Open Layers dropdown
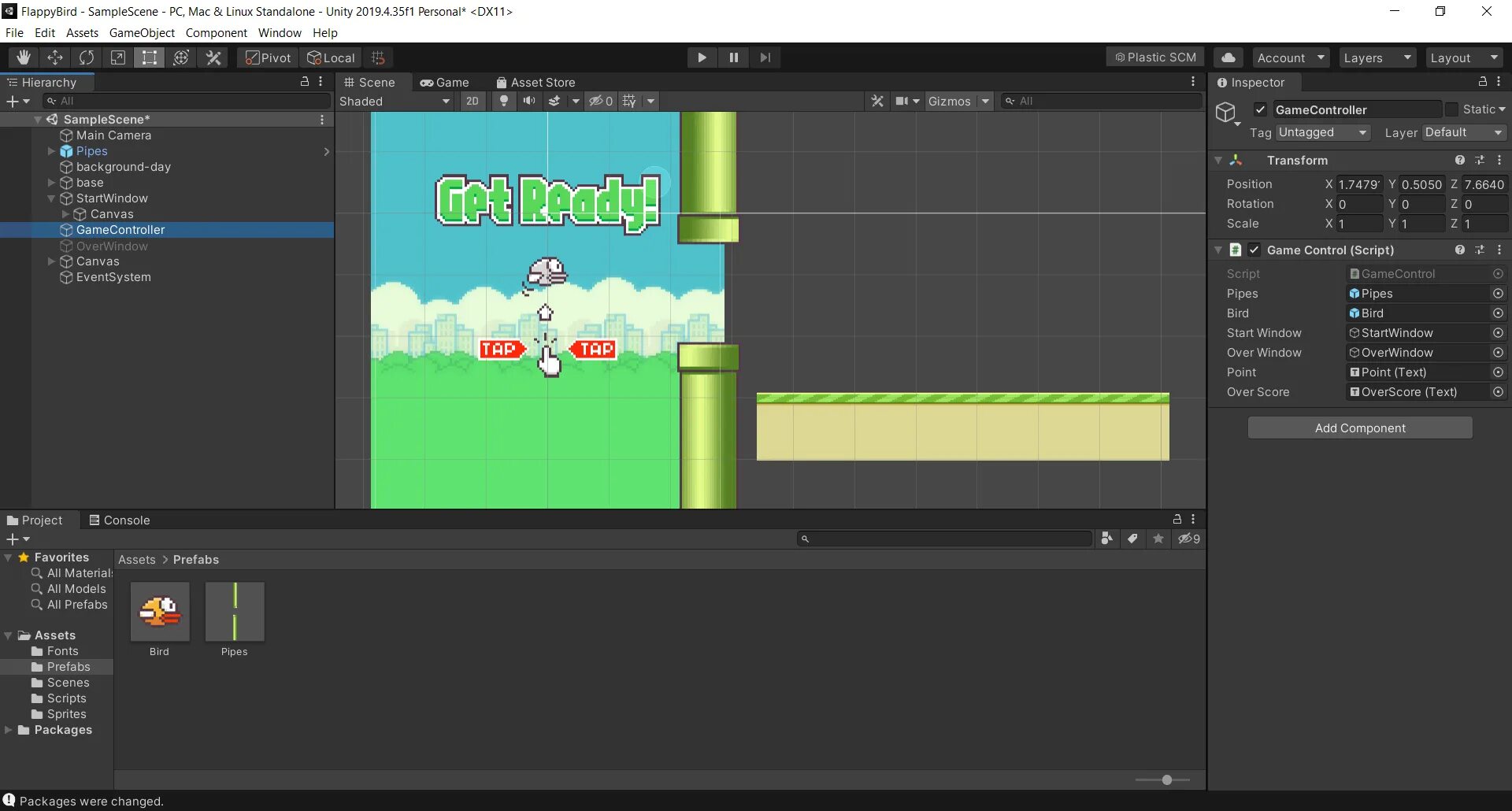 [x=1377, y=57]
